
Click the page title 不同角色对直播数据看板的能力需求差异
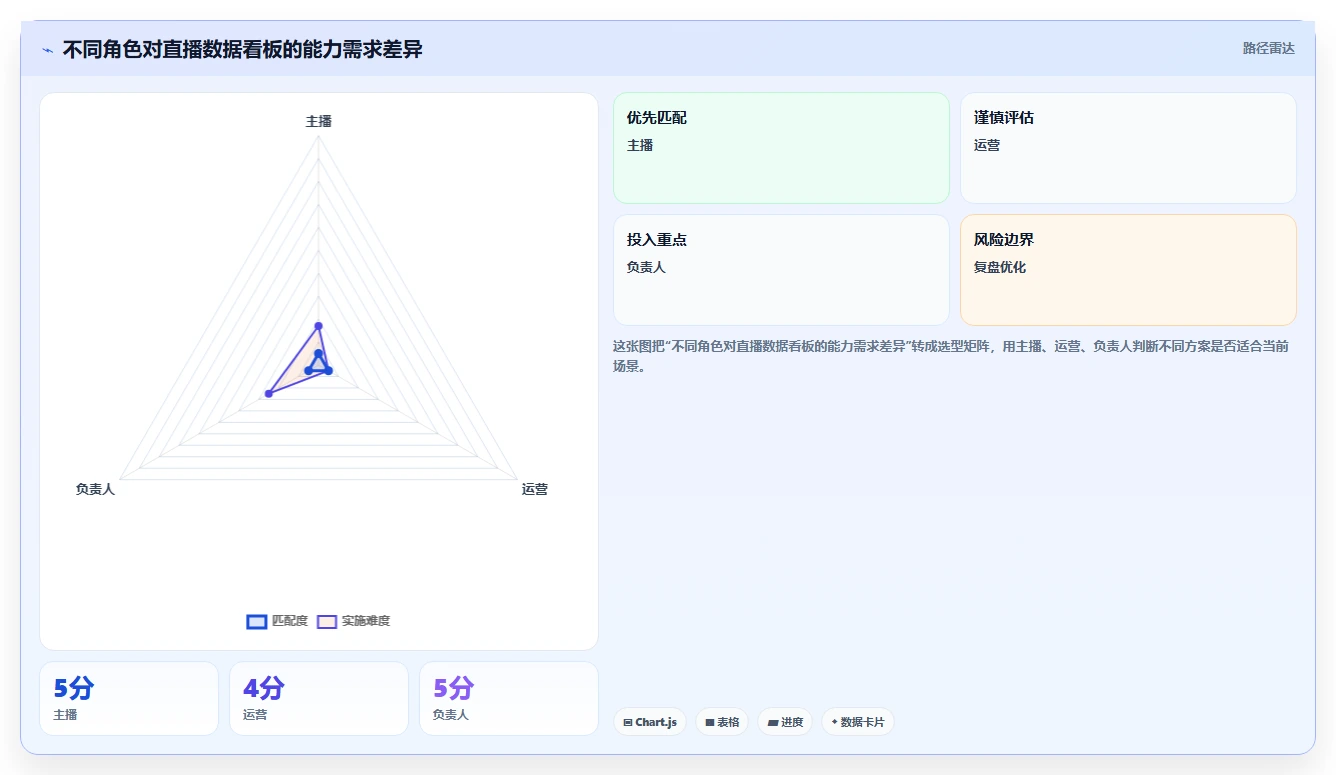tap(243, 49)
